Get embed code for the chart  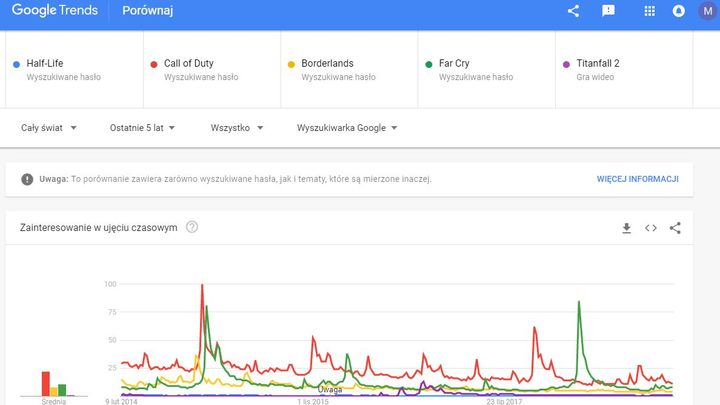[651, 228]
